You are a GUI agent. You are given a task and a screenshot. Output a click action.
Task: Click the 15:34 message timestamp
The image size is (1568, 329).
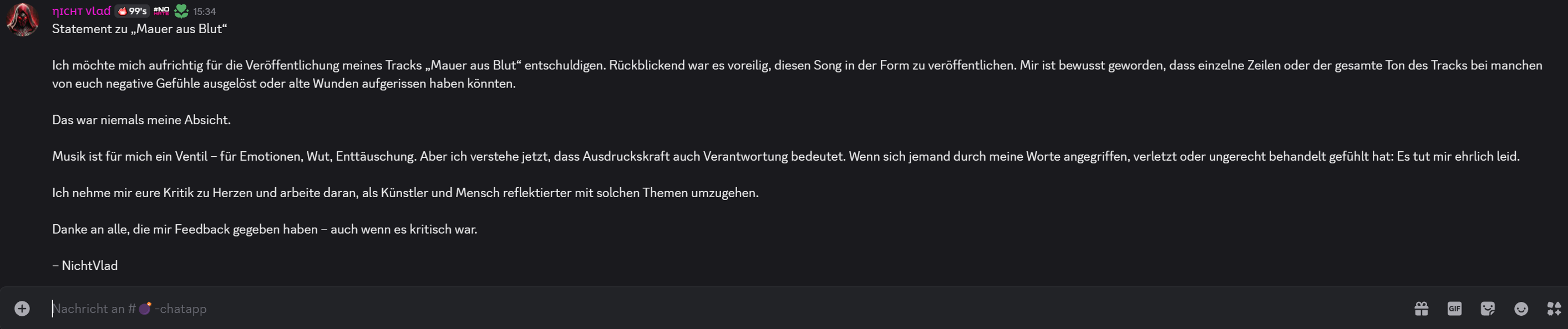(x=205, y=12)
